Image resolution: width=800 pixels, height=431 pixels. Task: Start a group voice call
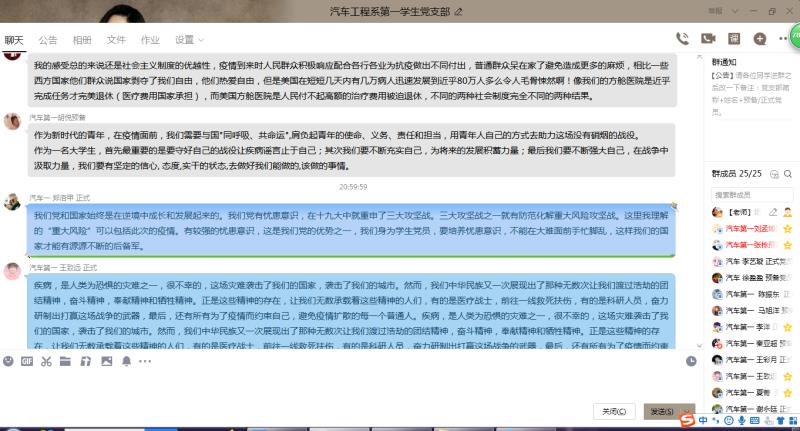click(x=682, y=39)
